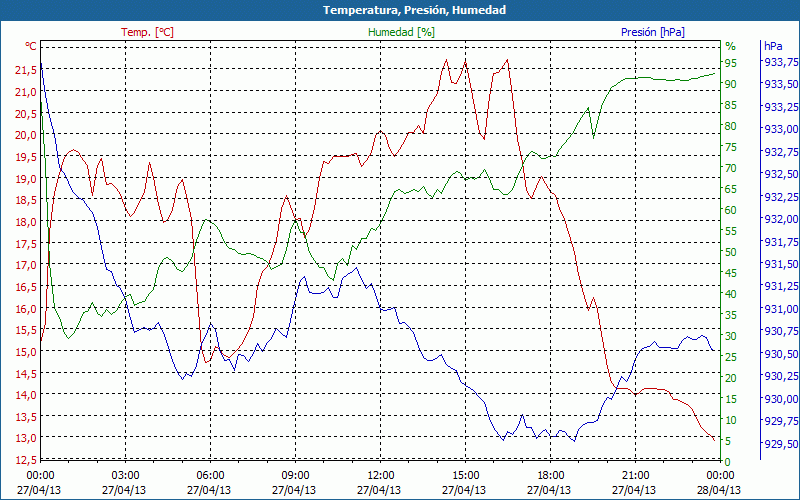Viewport: 800px width, 500px height.
Task: Select the green 'Humedad [%]' legend label
Action: point(402,32)
